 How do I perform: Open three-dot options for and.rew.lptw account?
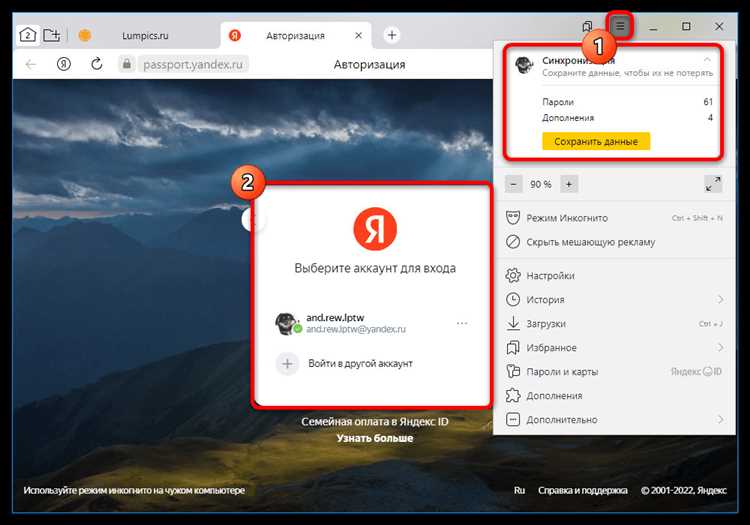(461, 323)
